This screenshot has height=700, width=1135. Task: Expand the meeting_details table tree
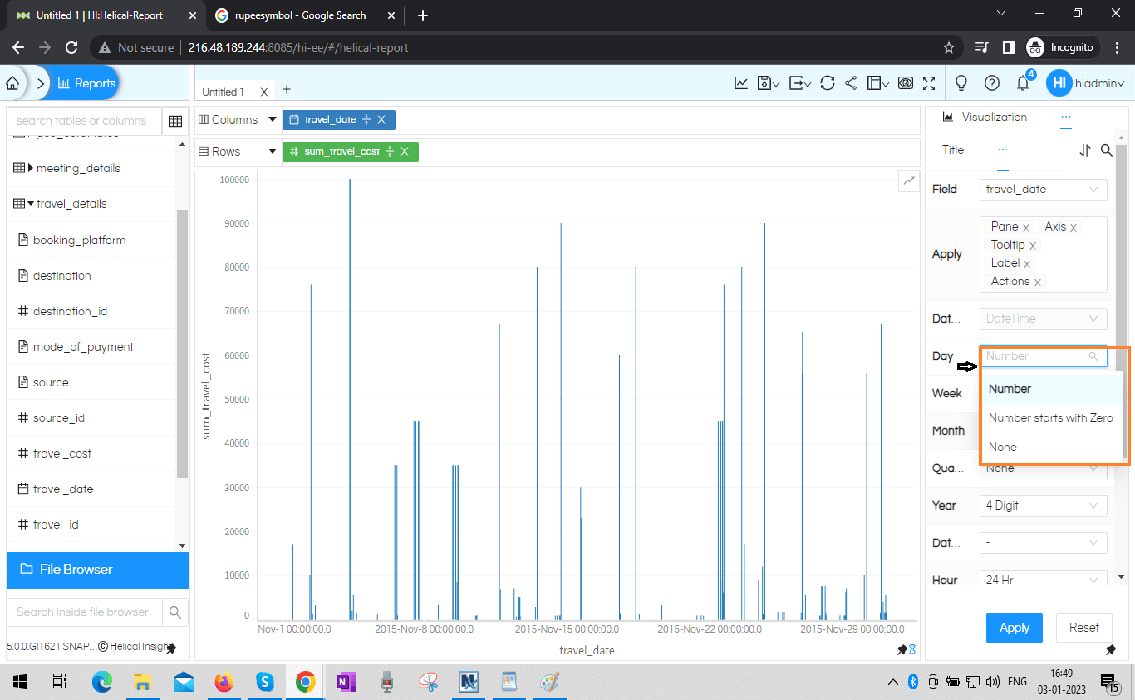pos(30,168)
